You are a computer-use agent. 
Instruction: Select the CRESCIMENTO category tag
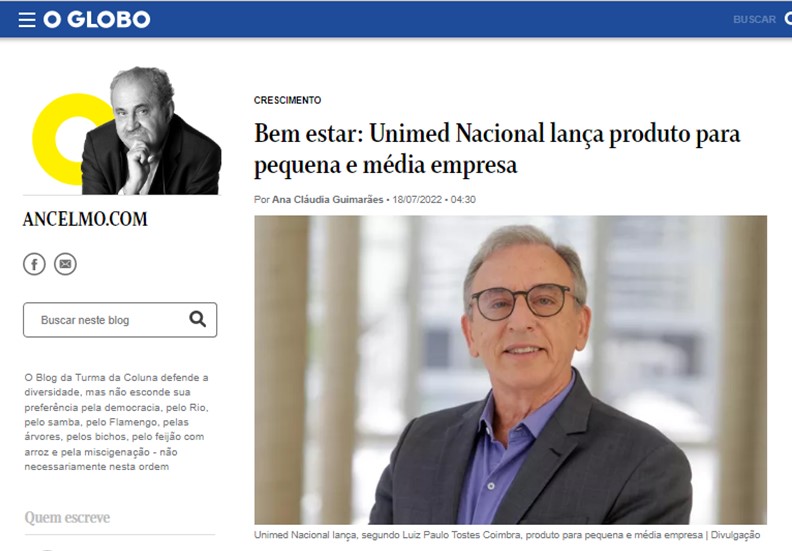pos(287,100)
